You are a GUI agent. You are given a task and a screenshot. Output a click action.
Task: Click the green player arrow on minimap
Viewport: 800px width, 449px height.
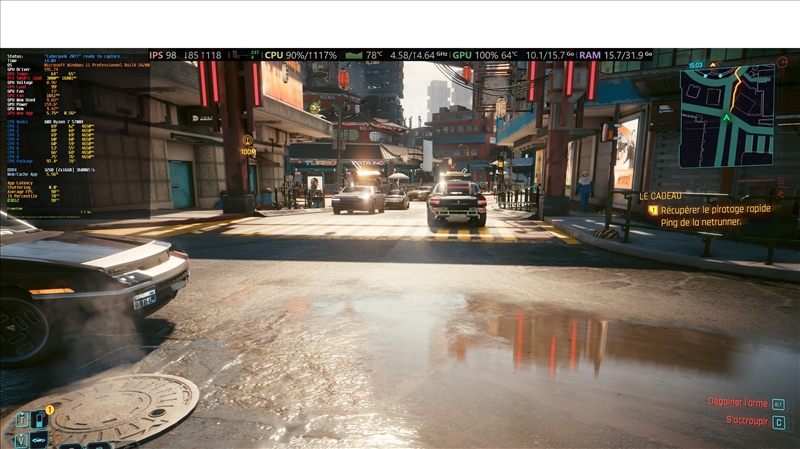(x=727, y=118)
